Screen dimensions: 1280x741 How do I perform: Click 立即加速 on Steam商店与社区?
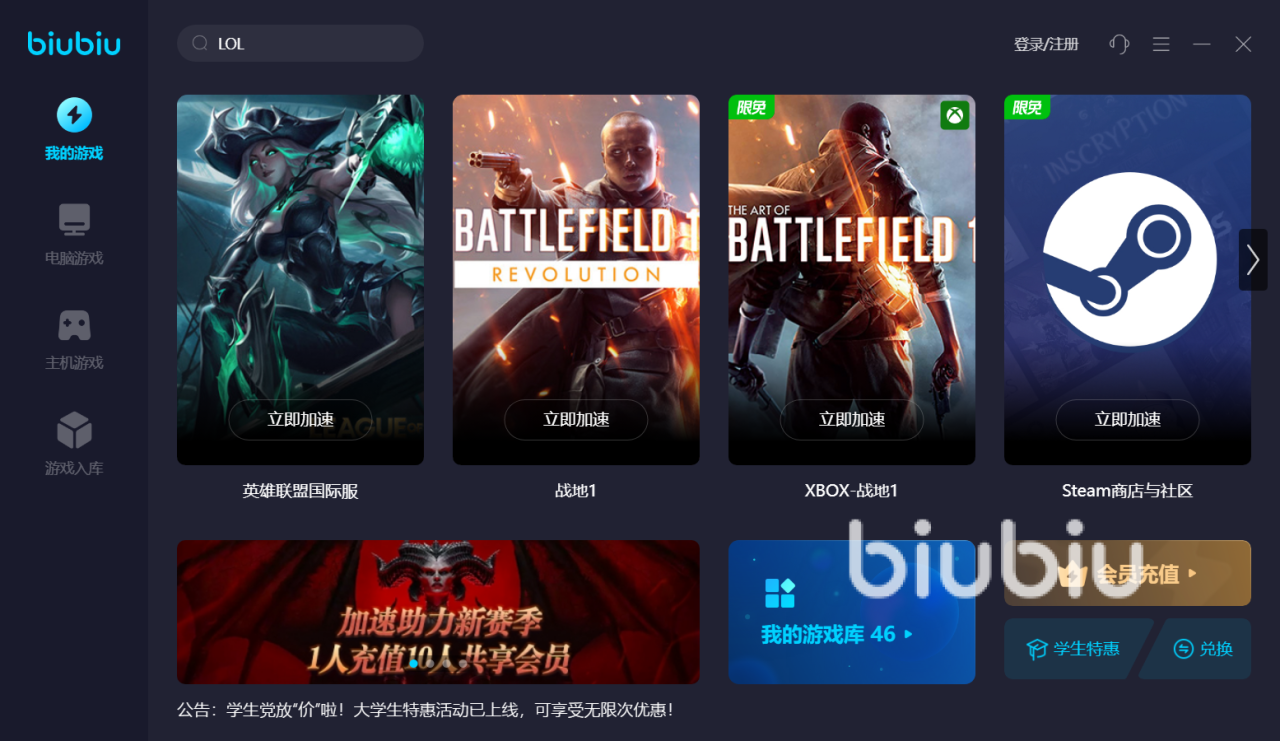click(1128, 420)
